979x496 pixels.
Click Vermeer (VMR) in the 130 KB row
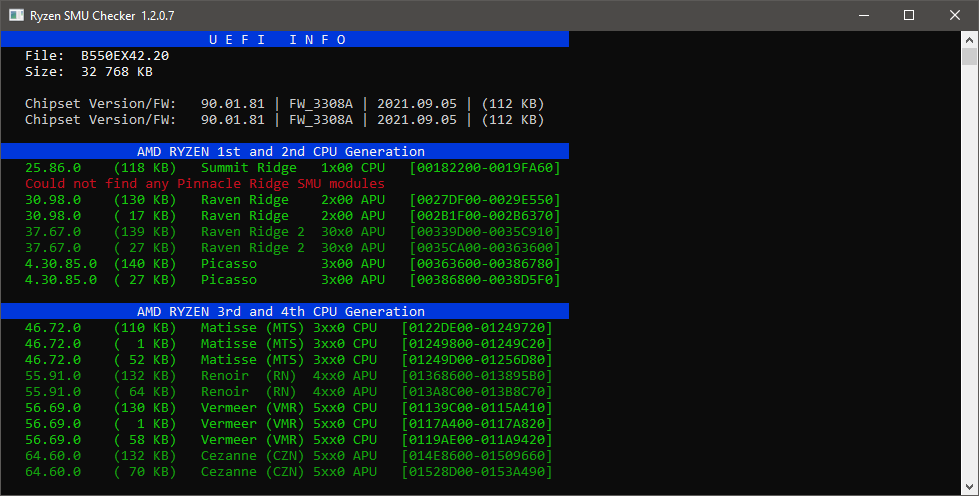click(252, 407)
